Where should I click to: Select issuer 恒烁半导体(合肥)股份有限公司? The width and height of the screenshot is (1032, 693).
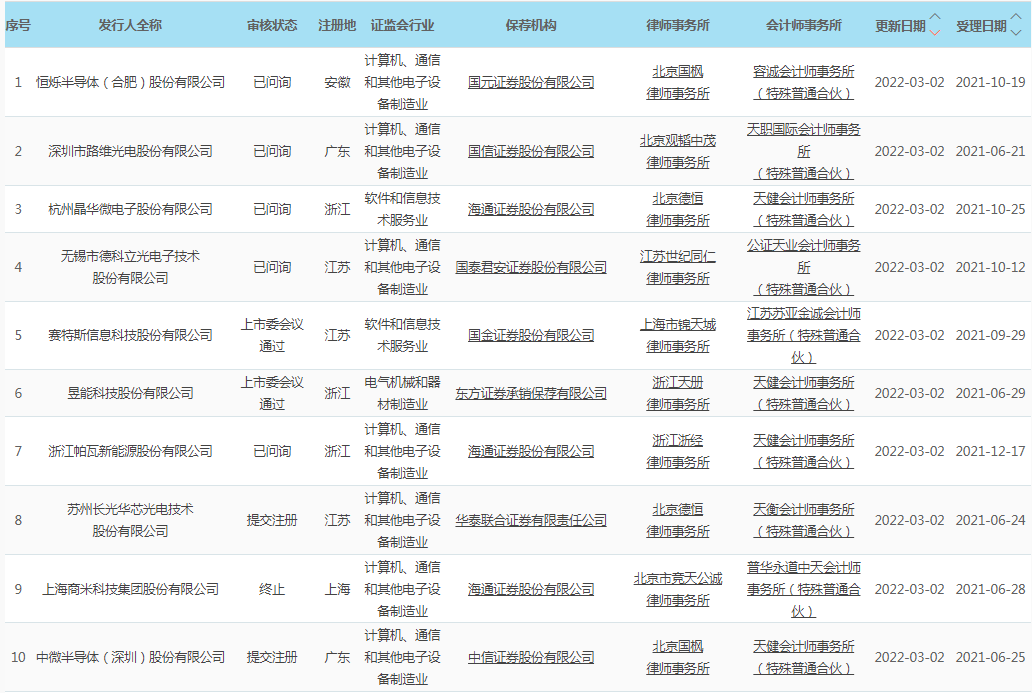(131, 82)
